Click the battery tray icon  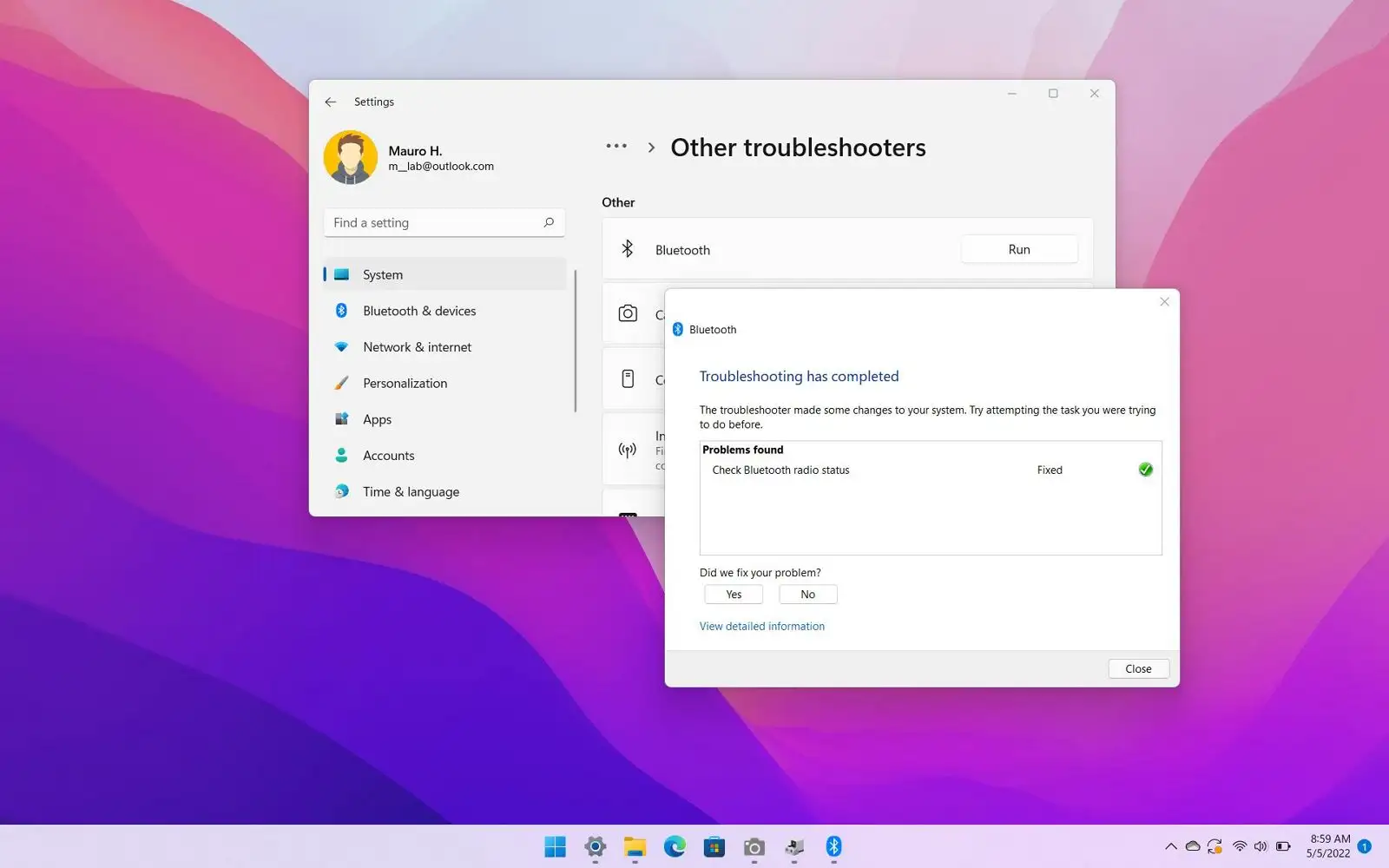[1283, 846]
